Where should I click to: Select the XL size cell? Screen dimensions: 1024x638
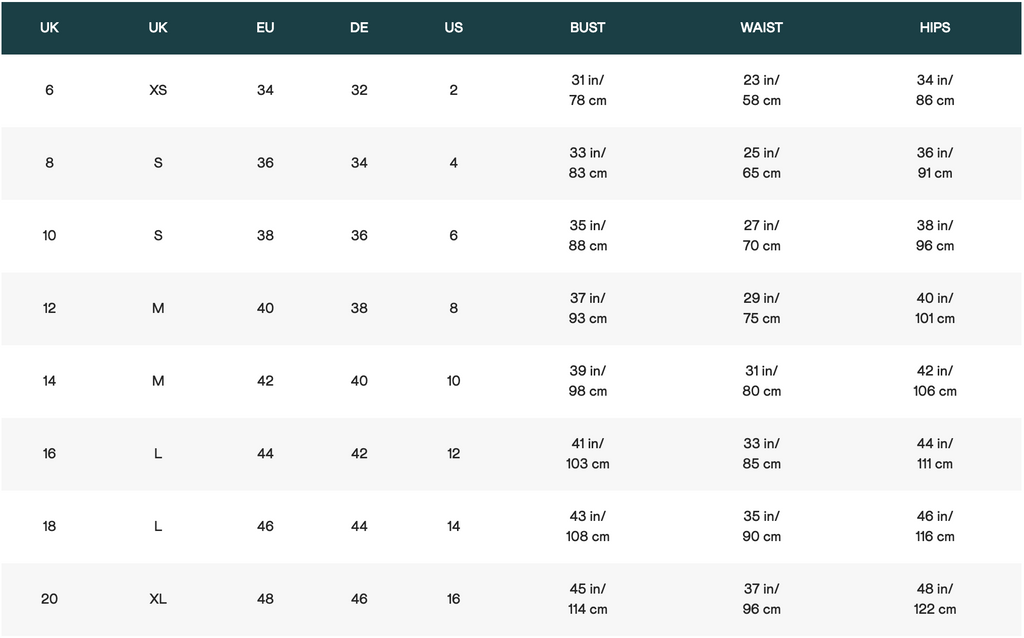click(158, 599)
